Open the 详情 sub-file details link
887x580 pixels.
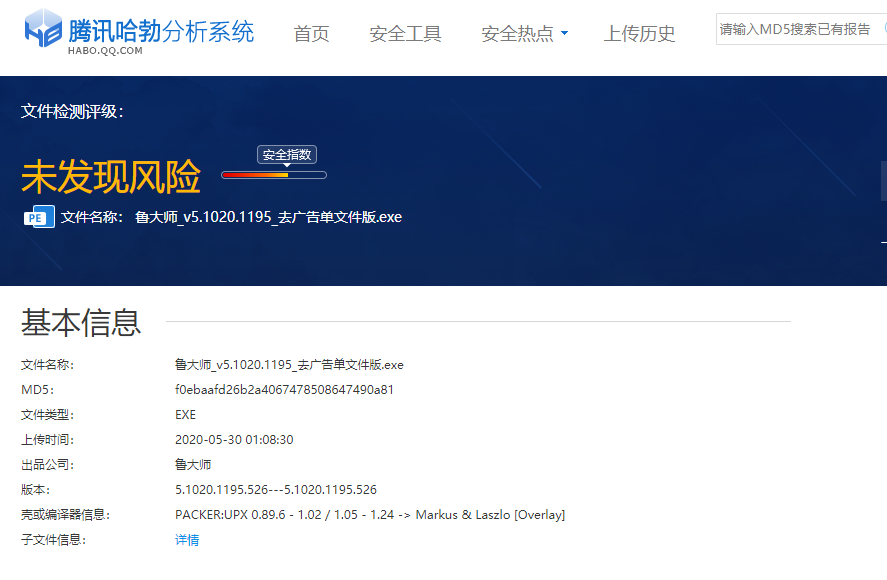[x=187, y=540]
